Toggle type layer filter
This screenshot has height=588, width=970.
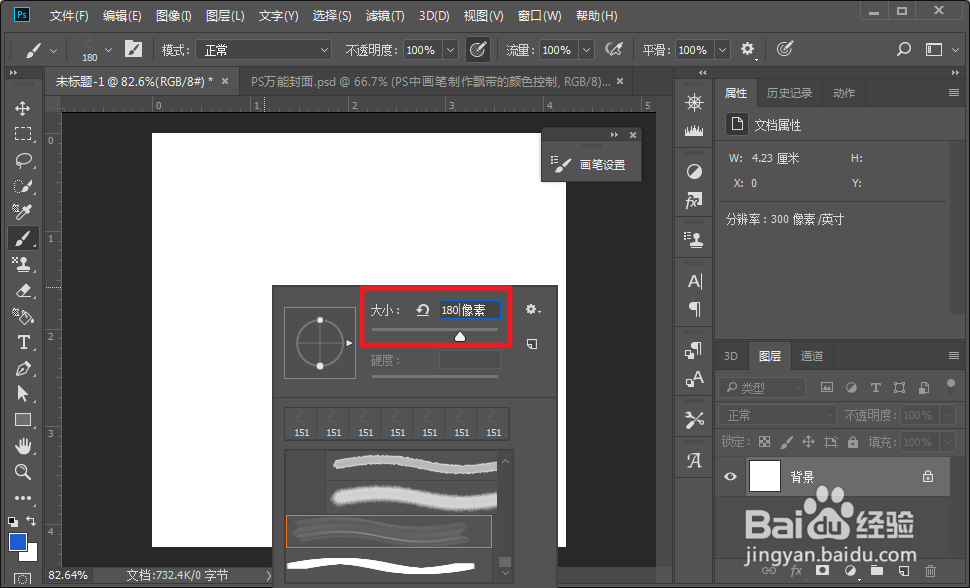875,387
